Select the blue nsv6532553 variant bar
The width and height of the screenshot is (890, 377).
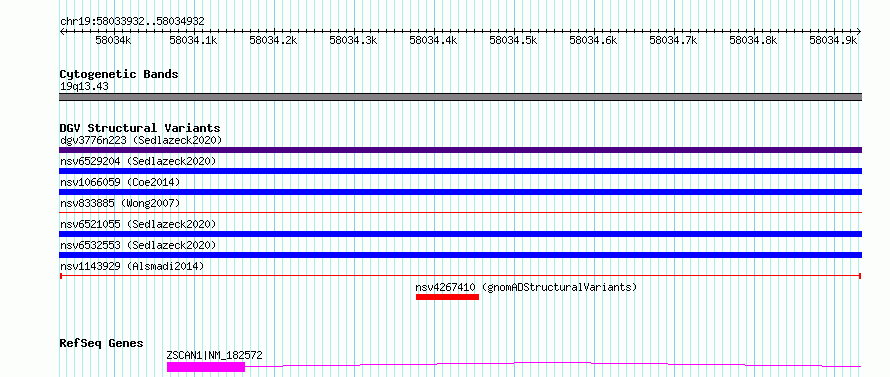click(x=460, y=255)
